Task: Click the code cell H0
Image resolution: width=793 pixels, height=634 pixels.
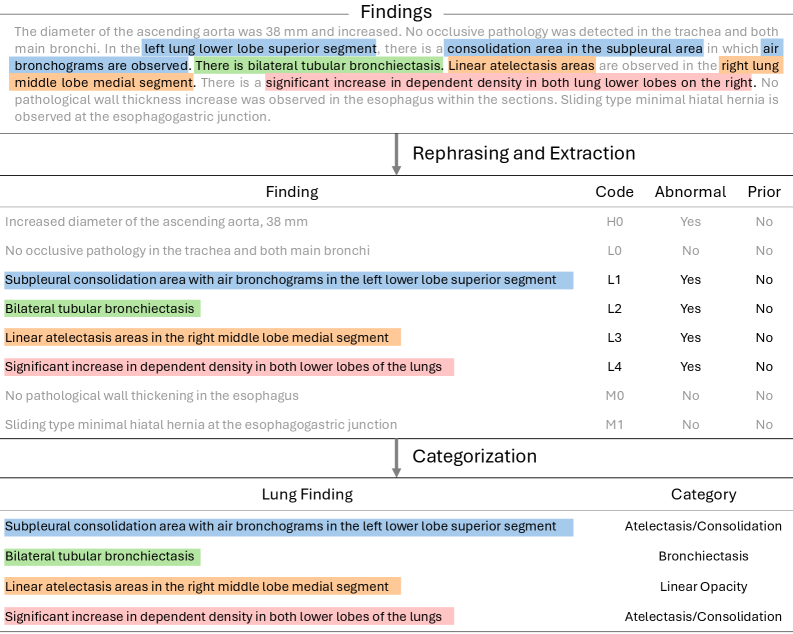Action: pos(614,222)
